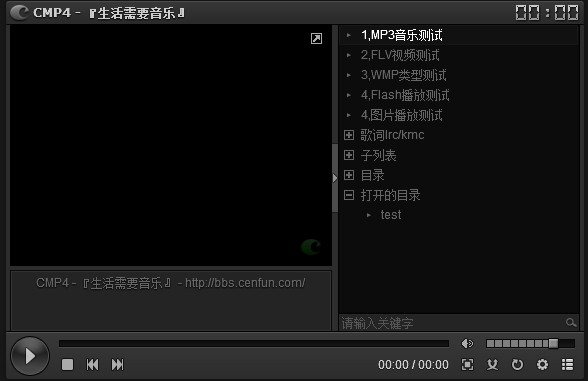Skip to the next track

point(117,364)
